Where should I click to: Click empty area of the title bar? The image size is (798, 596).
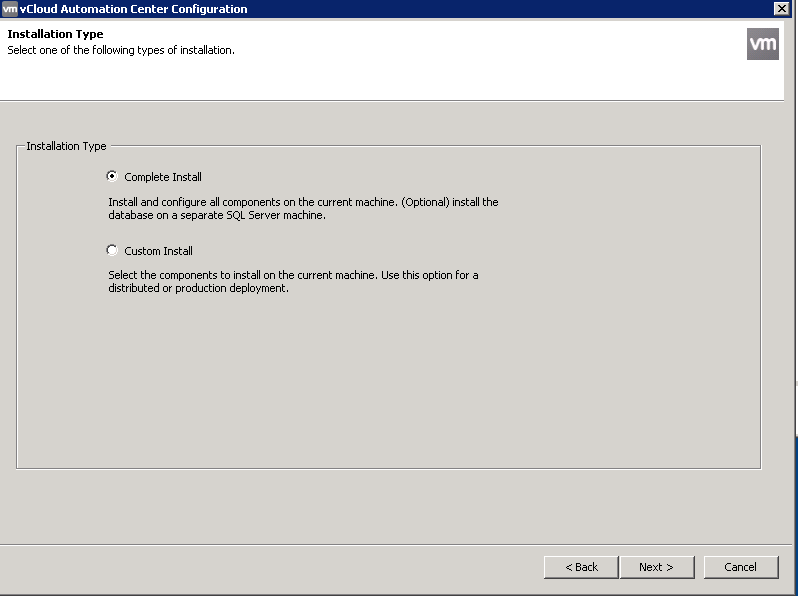(x=500, y=9)
